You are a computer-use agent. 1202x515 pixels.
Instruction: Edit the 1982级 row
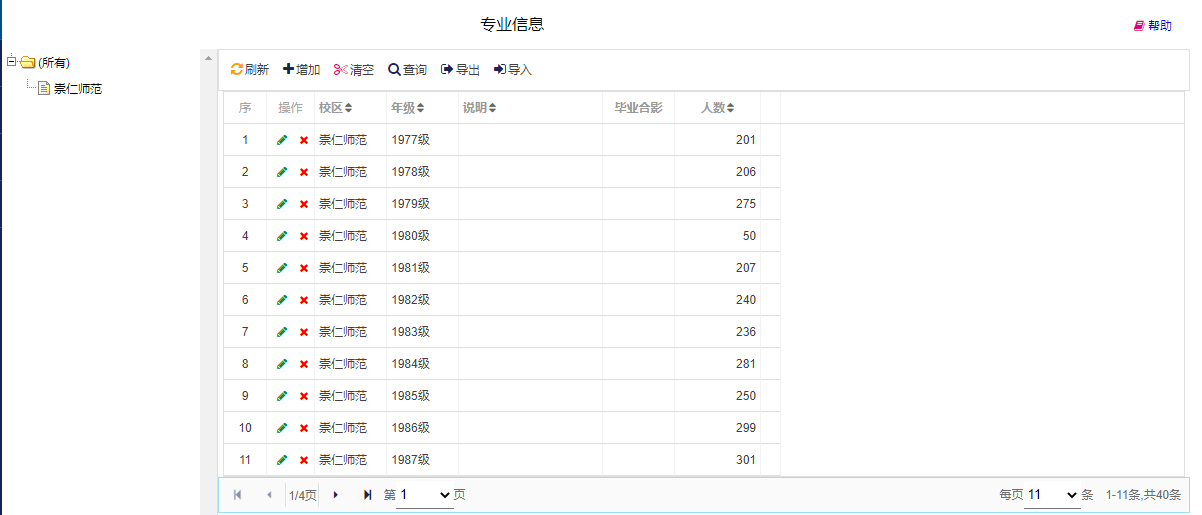pos(282,300)
